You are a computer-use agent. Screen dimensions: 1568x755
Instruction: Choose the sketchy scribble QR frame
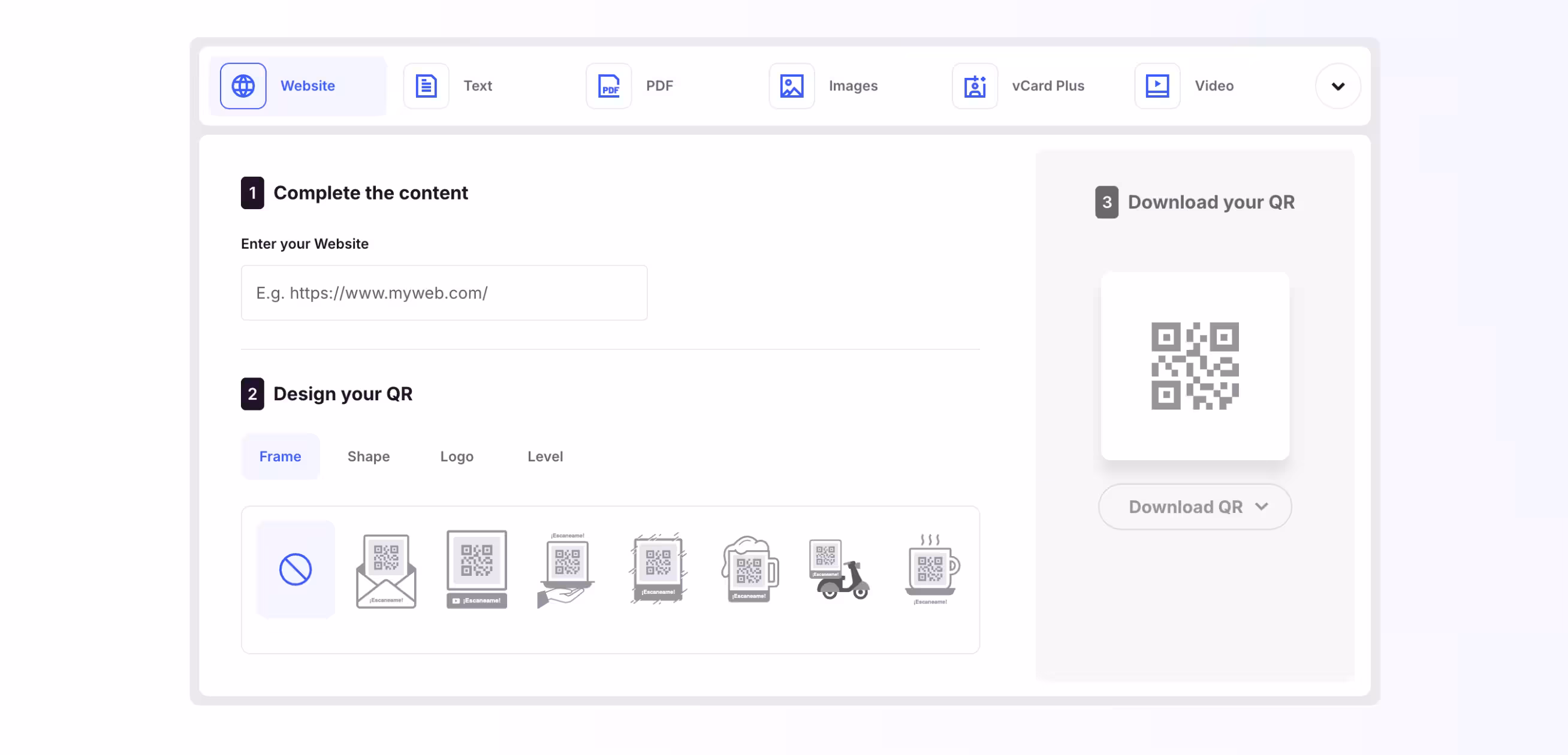pos(658,568)
